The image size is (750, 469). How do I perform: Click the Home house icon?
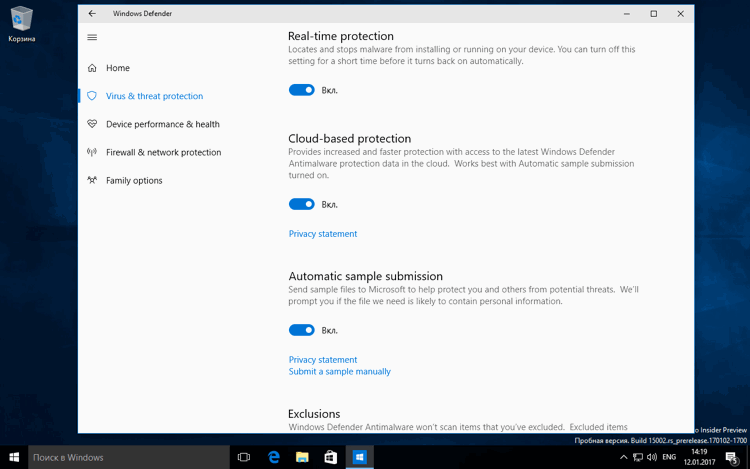point(92,68)
